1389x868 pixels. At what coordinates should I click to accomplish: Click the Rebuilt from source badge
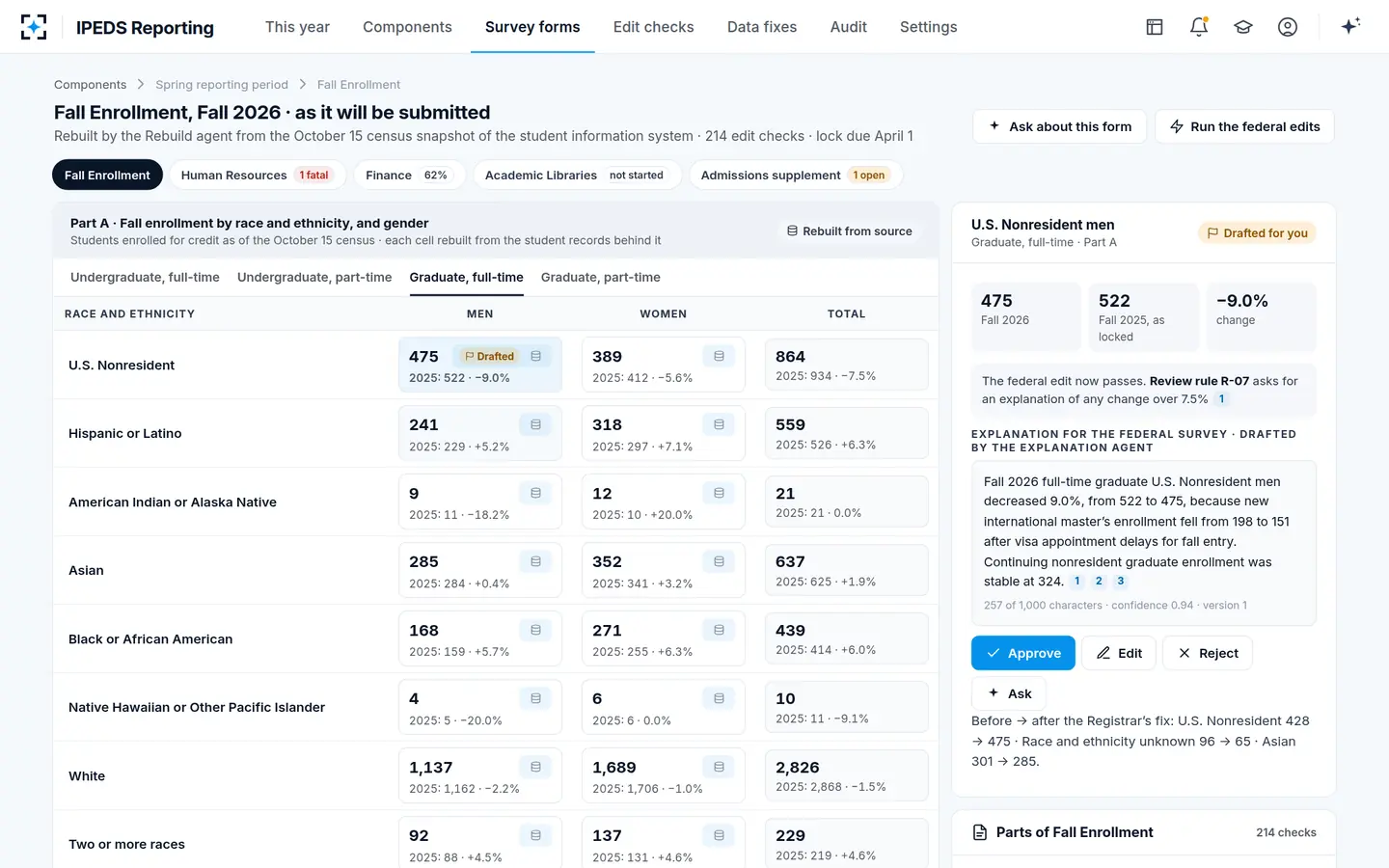(x=849, y=231)
